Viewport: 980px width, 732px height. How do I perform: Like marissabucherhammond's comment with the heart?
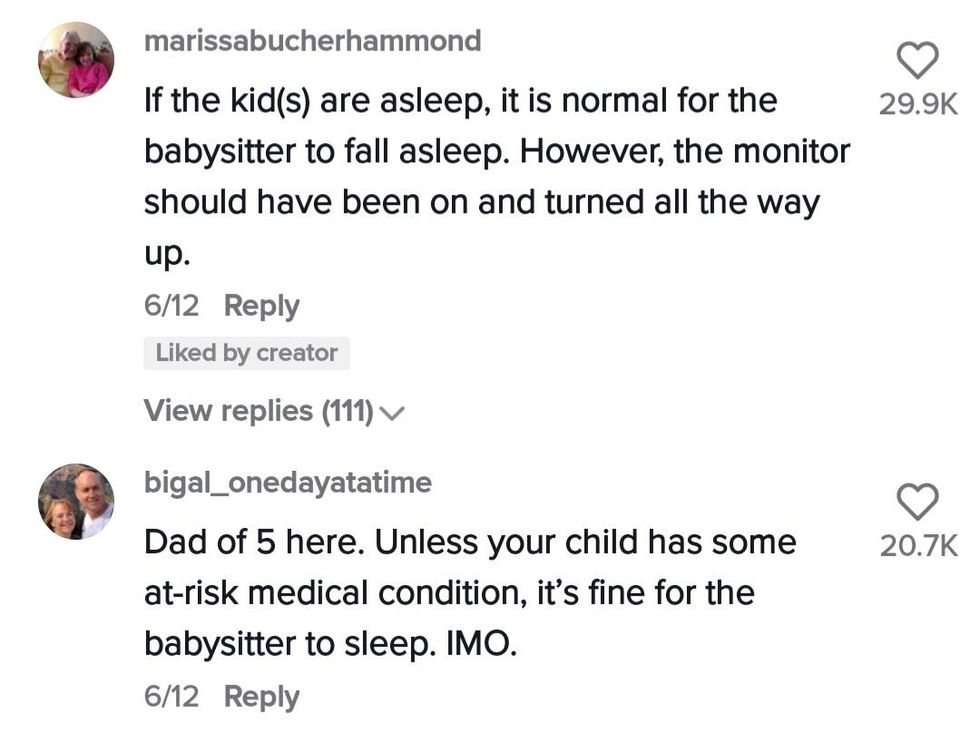918,60
